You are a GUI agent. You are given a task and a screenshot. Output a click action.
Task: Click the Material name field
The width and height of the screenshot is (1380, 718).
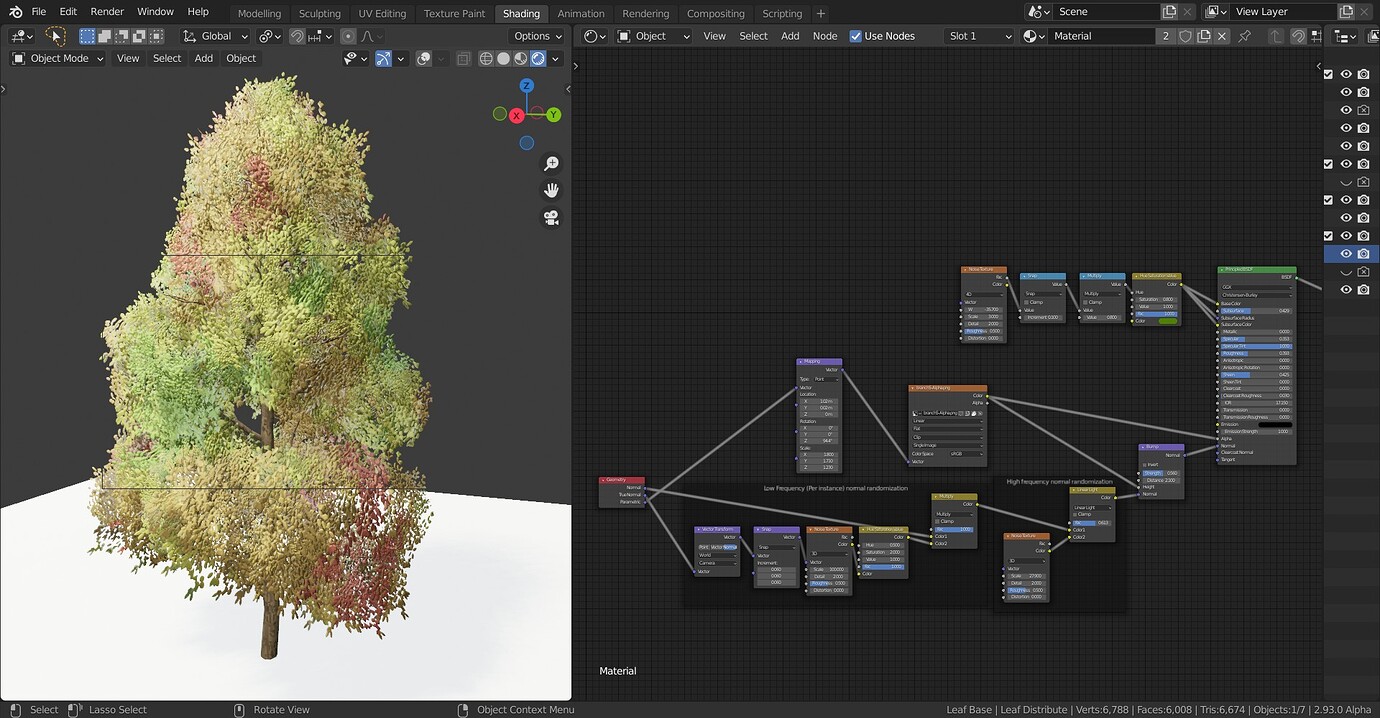point(1100,36)
